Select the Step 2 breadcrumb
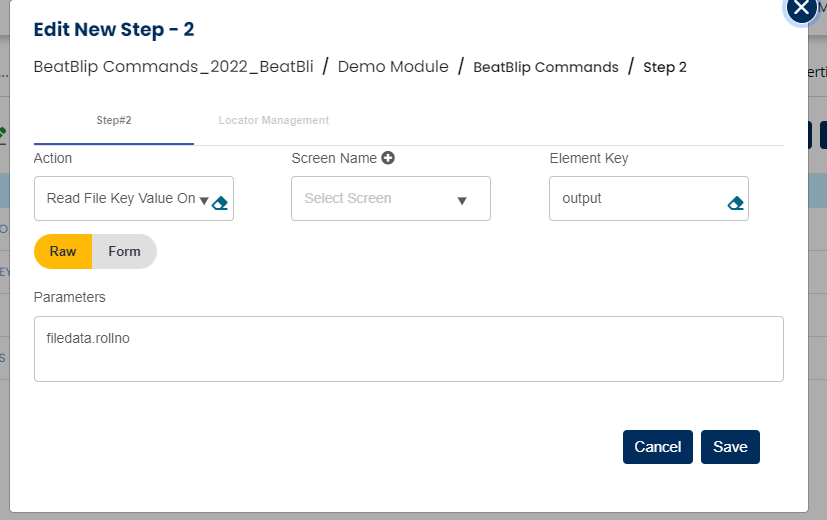 [x=665, y=67]
